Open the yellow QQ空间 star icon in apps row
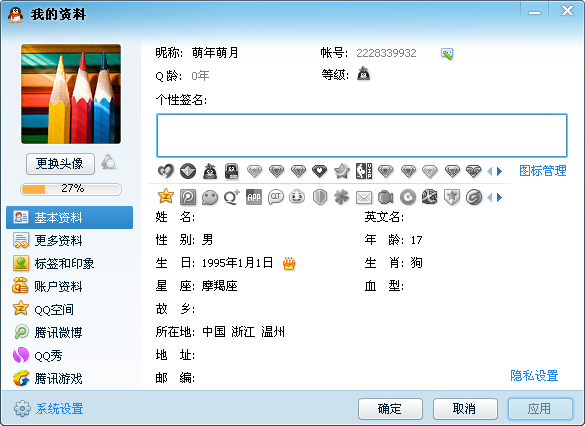The width and height of the screenshot is (585, 426). 166,196
